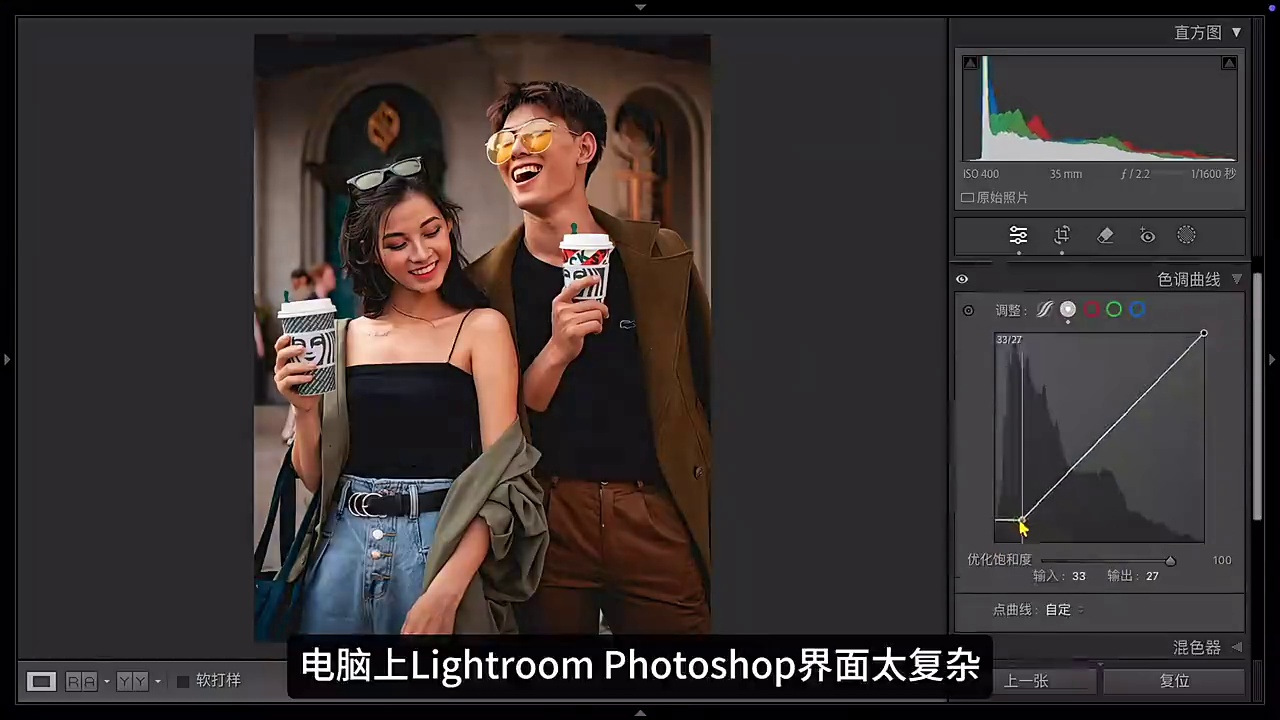Click the saturation value 100
This screenshot has width=1280, height=720.
[1222, 561]
